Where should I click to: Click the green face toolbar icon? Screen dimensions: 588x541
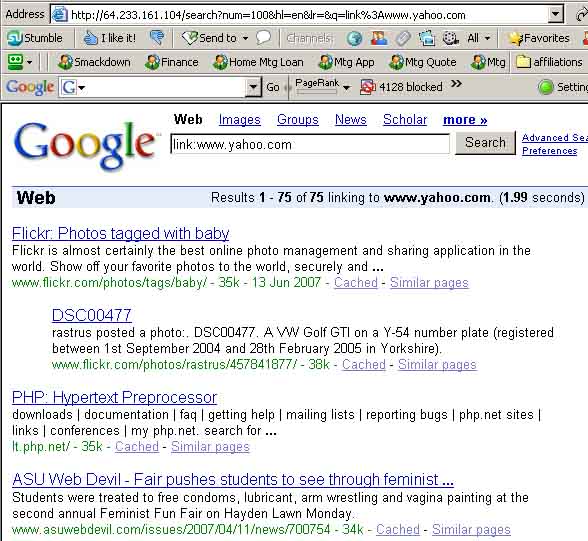click(15, 62)
